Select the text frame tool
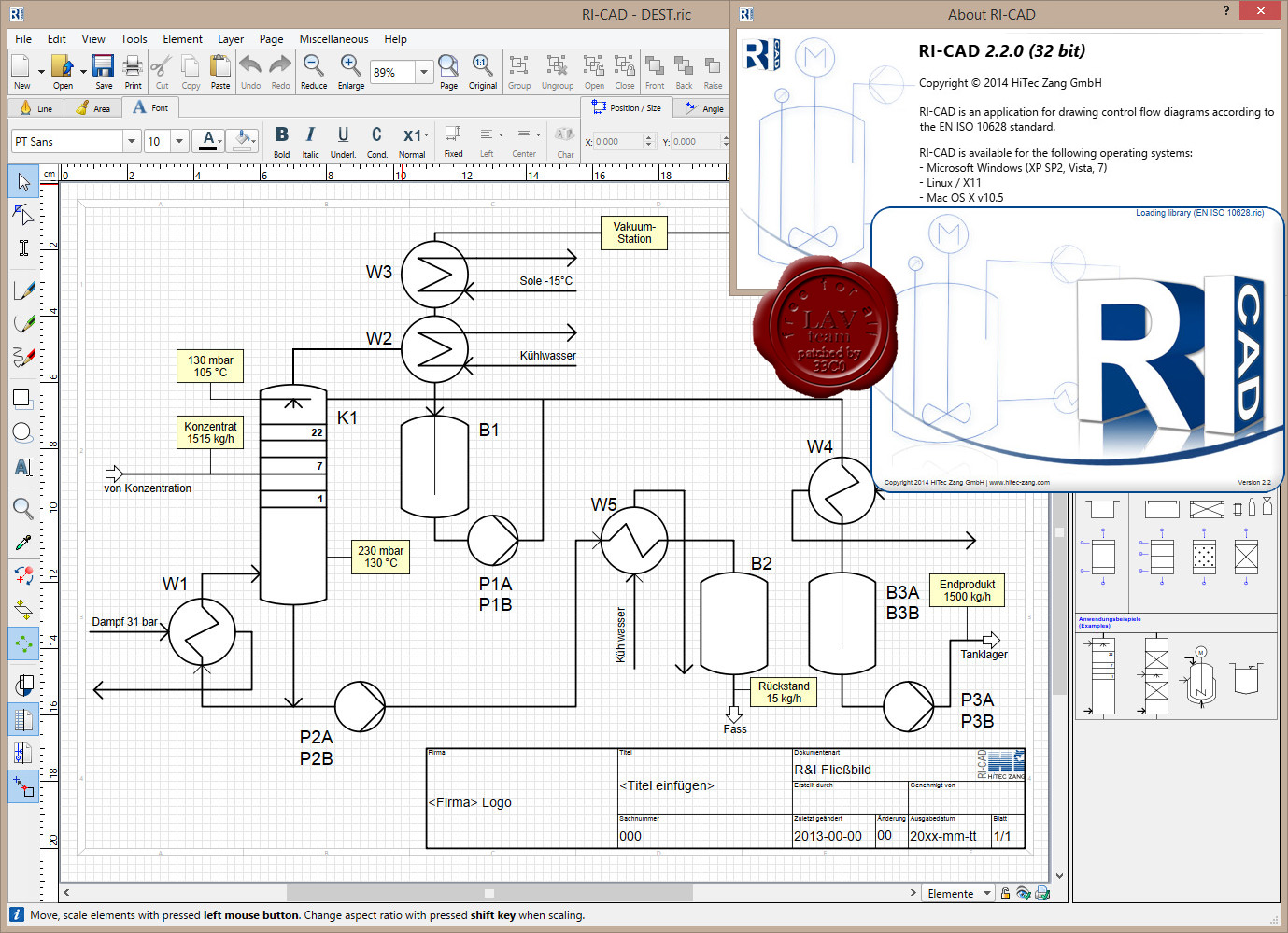Viewport: 1288px width, 933px height. [23, 466]
